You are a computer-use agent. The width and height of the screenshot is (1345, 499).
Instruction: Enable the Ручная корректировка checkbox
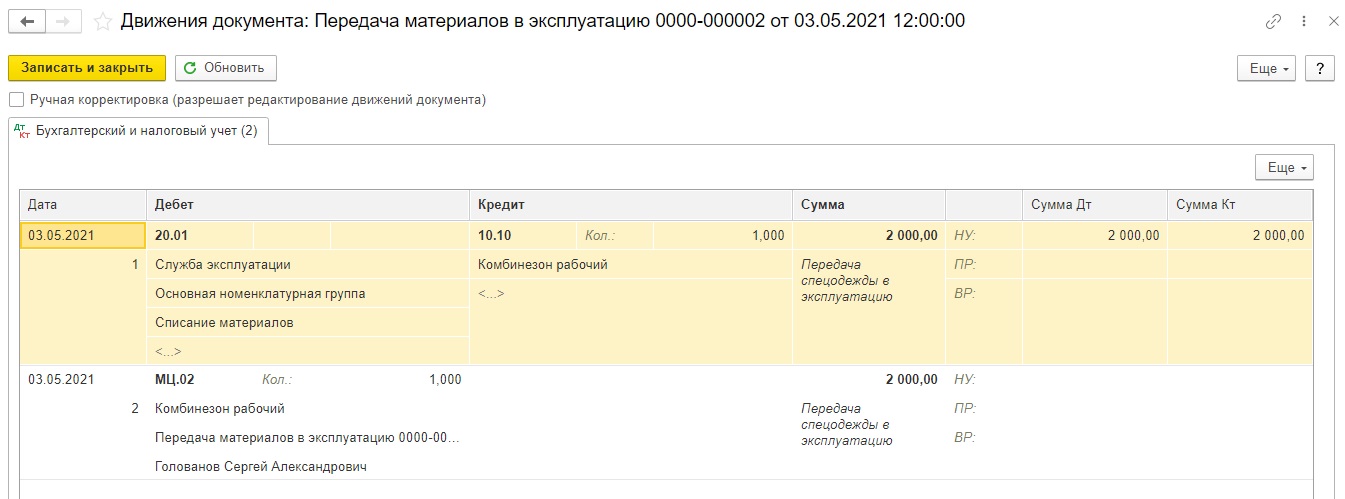tap(16, 100)
